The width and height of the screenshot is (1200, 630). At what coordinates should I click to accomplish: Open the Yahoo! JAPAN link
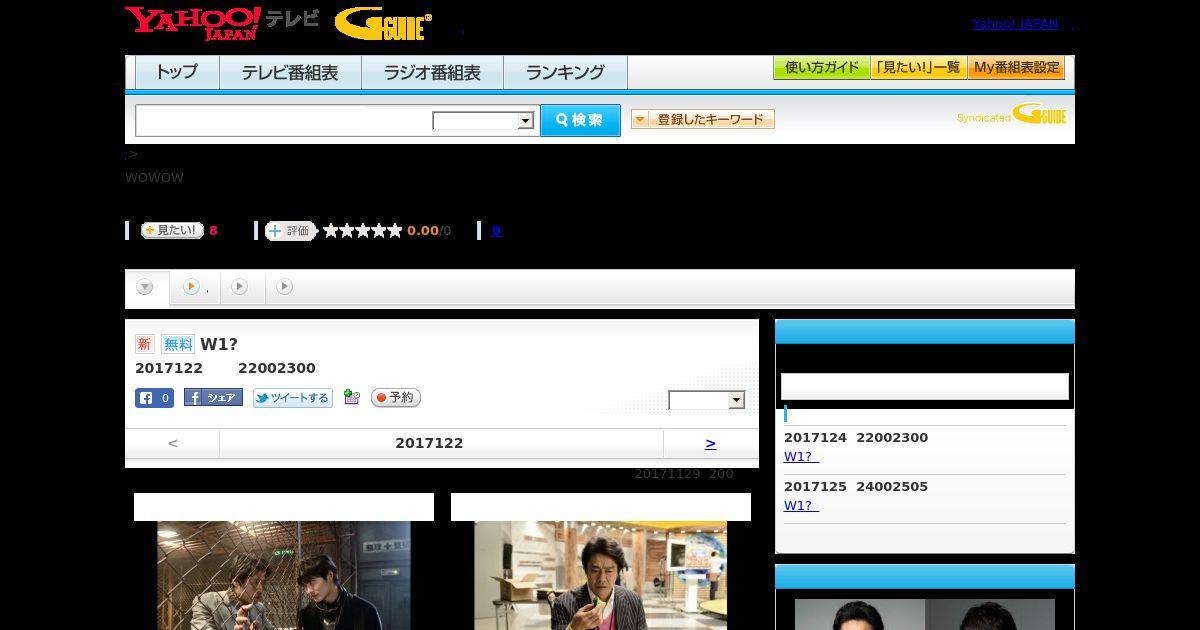point(1015,24)
